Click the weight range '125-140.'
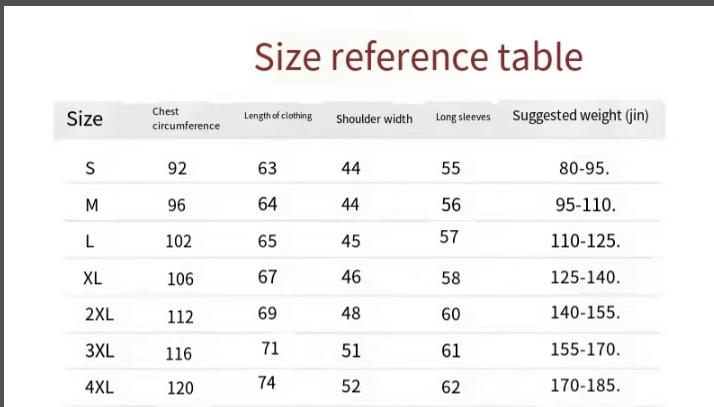 585,277
